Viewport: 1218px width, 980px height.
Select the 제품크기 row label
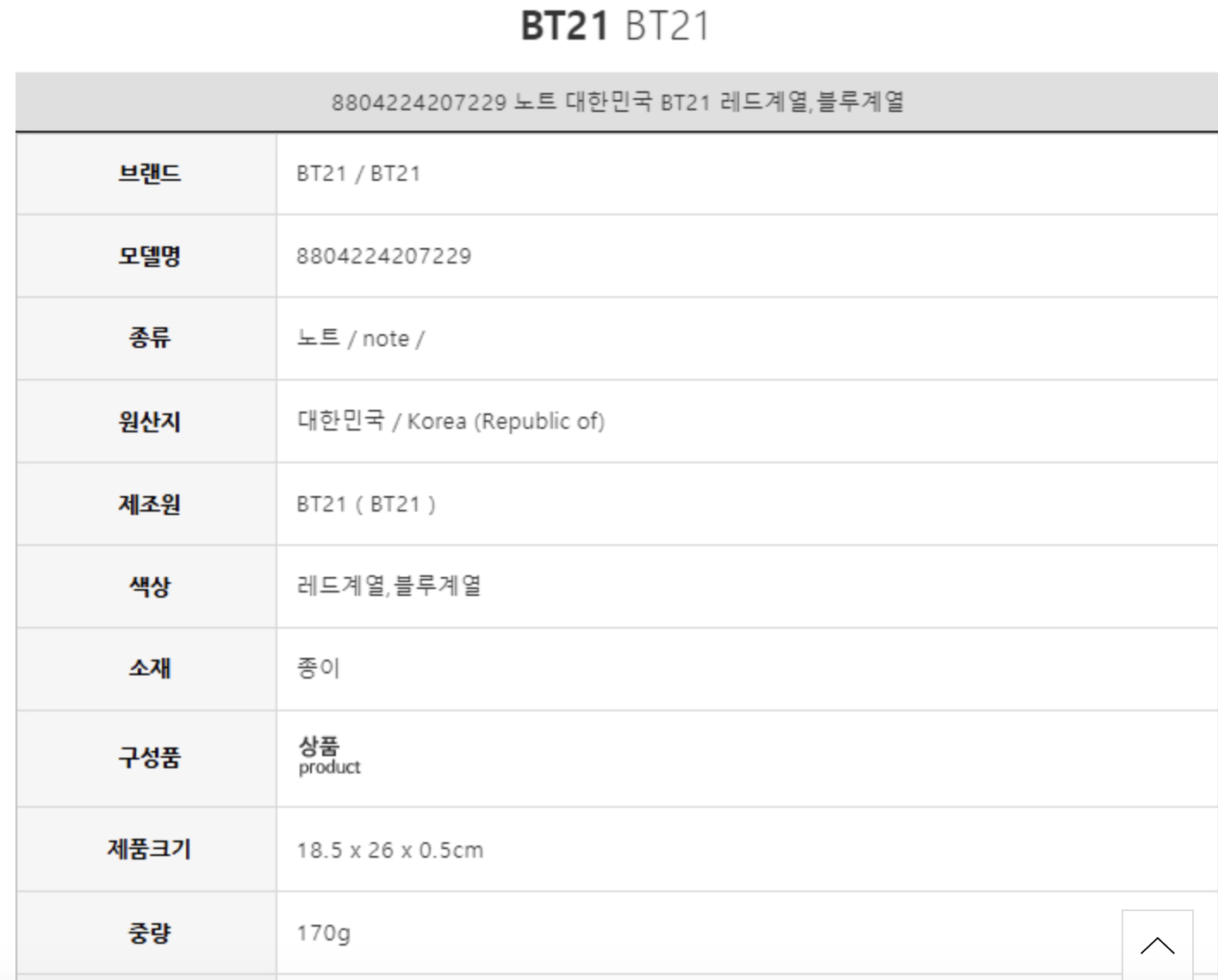coord(149,849)
